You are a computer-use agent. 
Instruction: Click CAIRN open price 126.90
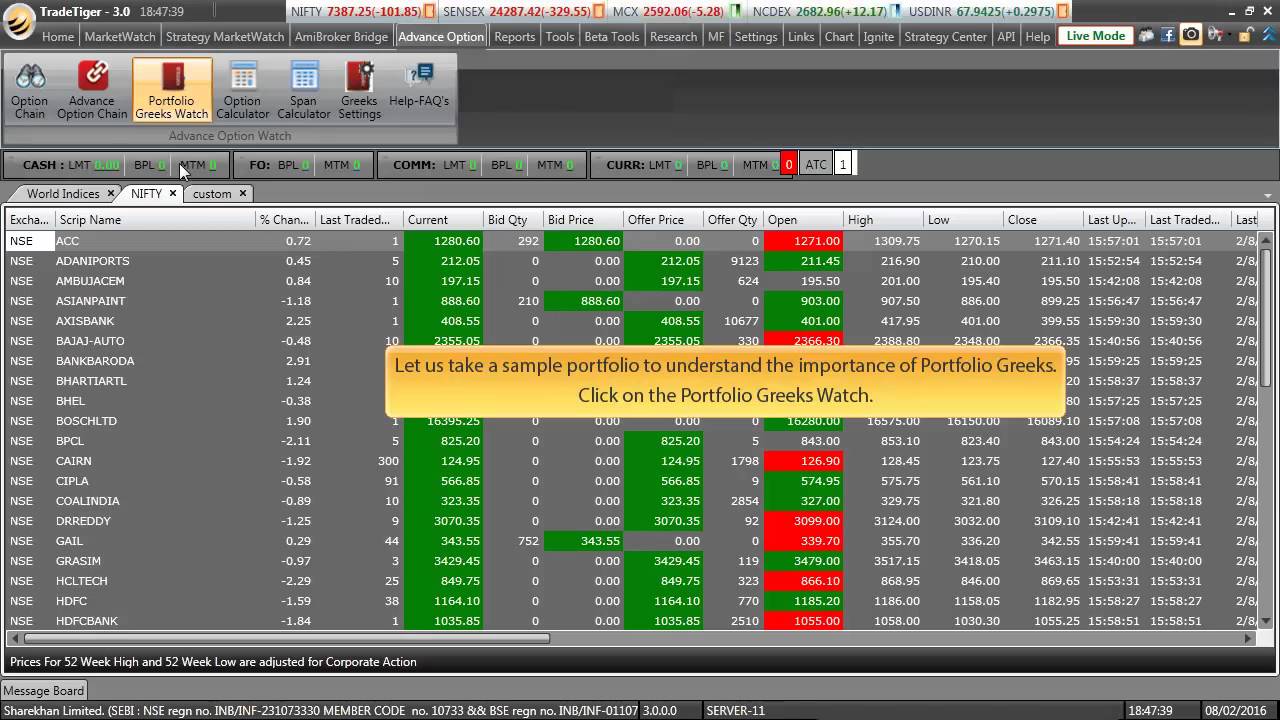pos(803,461)
